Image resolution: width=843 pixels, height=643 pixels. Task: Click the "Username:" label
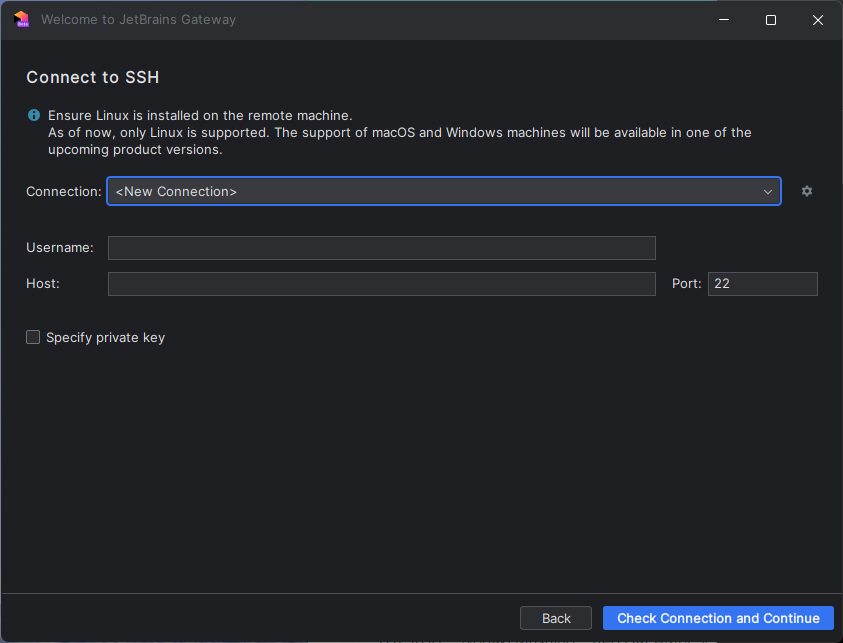(x=60, y=247)
